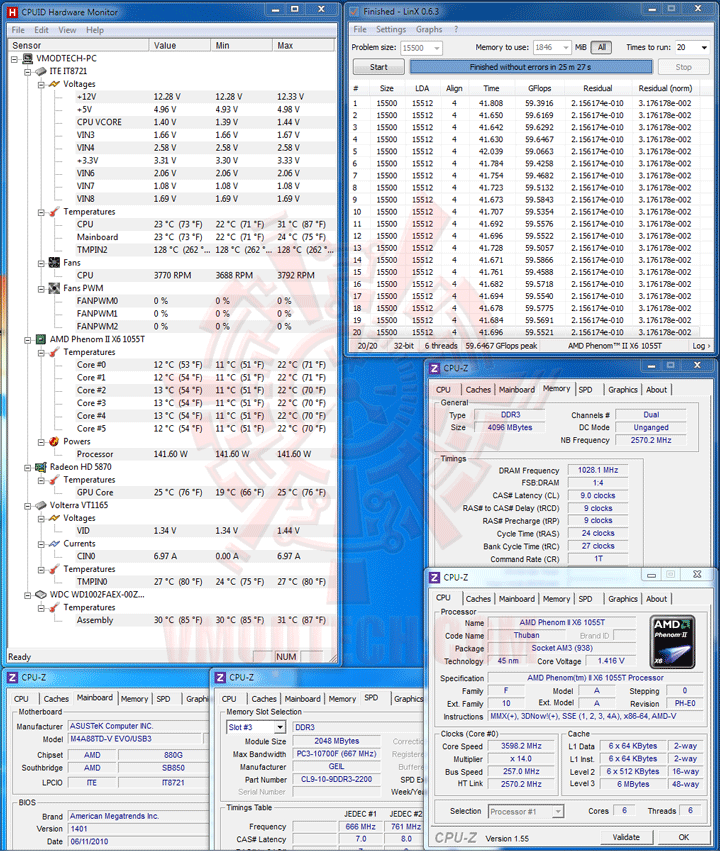The height and width of the screenshot is (851, 720).
Task: Click the DRAM Frequency 1028.1 MHz value
Action: tap(598, 470)
